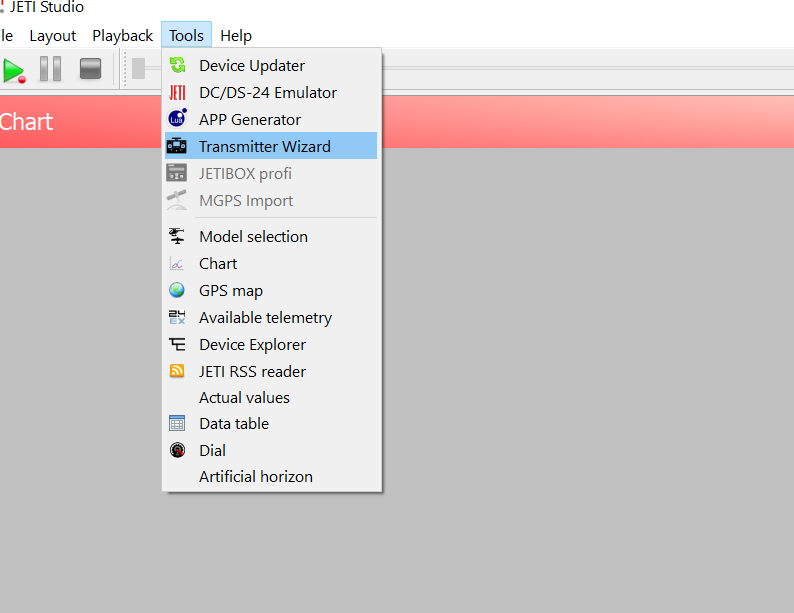Image resolution: width=794 pixels, height=613 pixels.
Task: Select the Dial menu entry
Action: pos(271,451)
